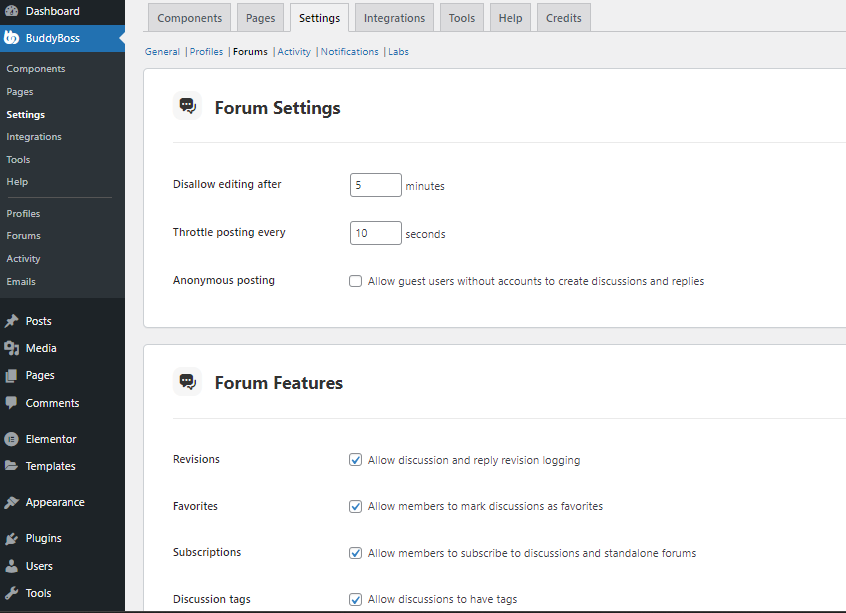Toggle the Subscriptions checkbox
The height and width of the screenshot is (613, 846).
point(355,553)
